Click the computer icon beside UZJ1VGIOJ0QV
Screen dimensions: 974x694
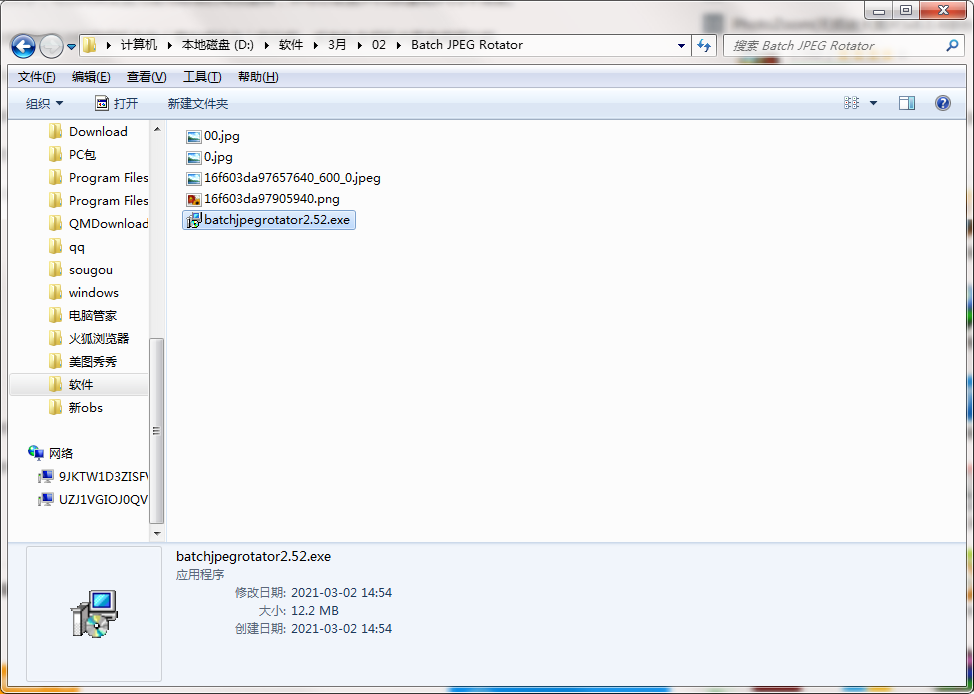click(46, 500)
